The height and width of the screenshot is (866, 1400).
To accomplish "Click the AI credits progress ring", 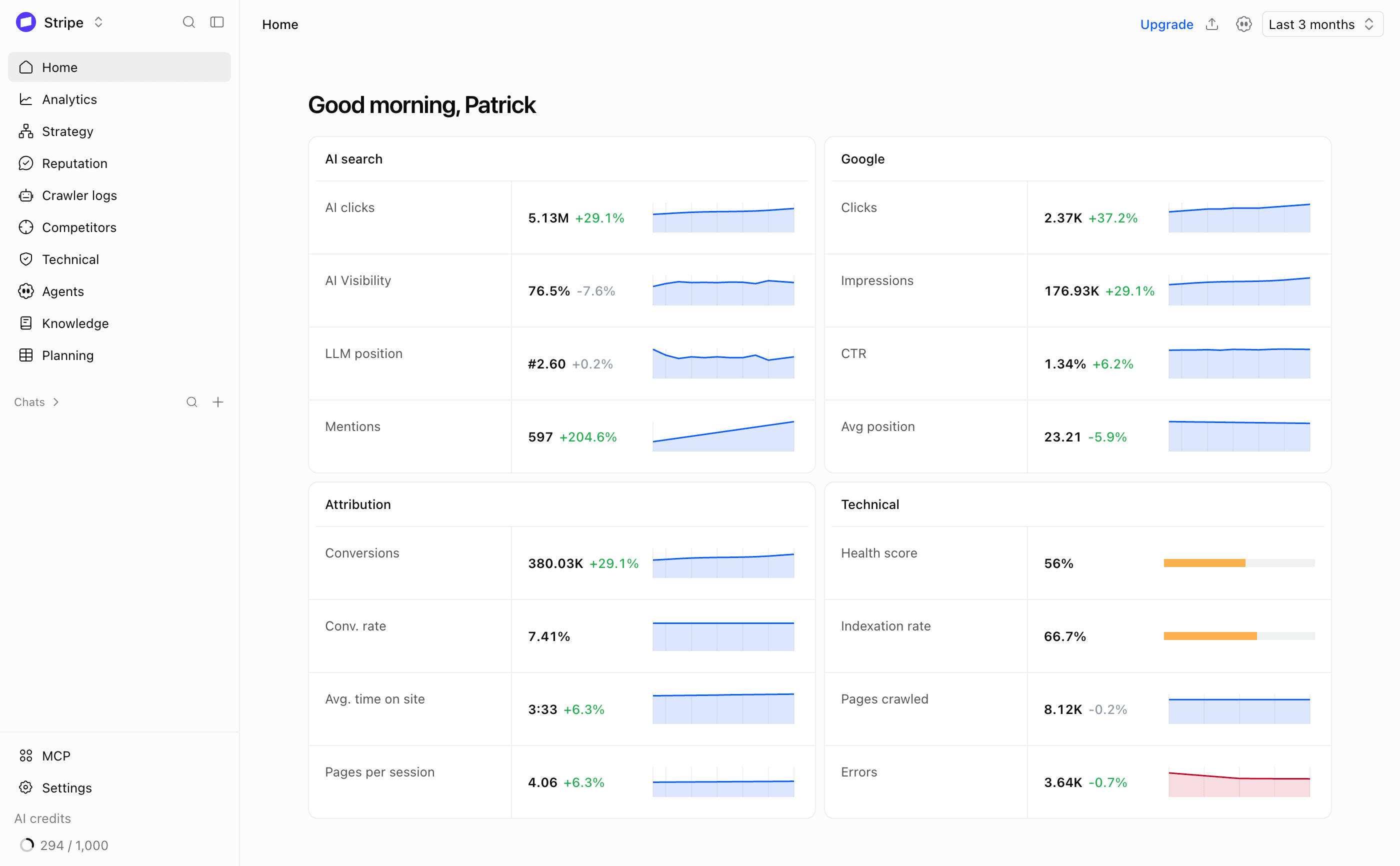I will click(x=26, y=845).
